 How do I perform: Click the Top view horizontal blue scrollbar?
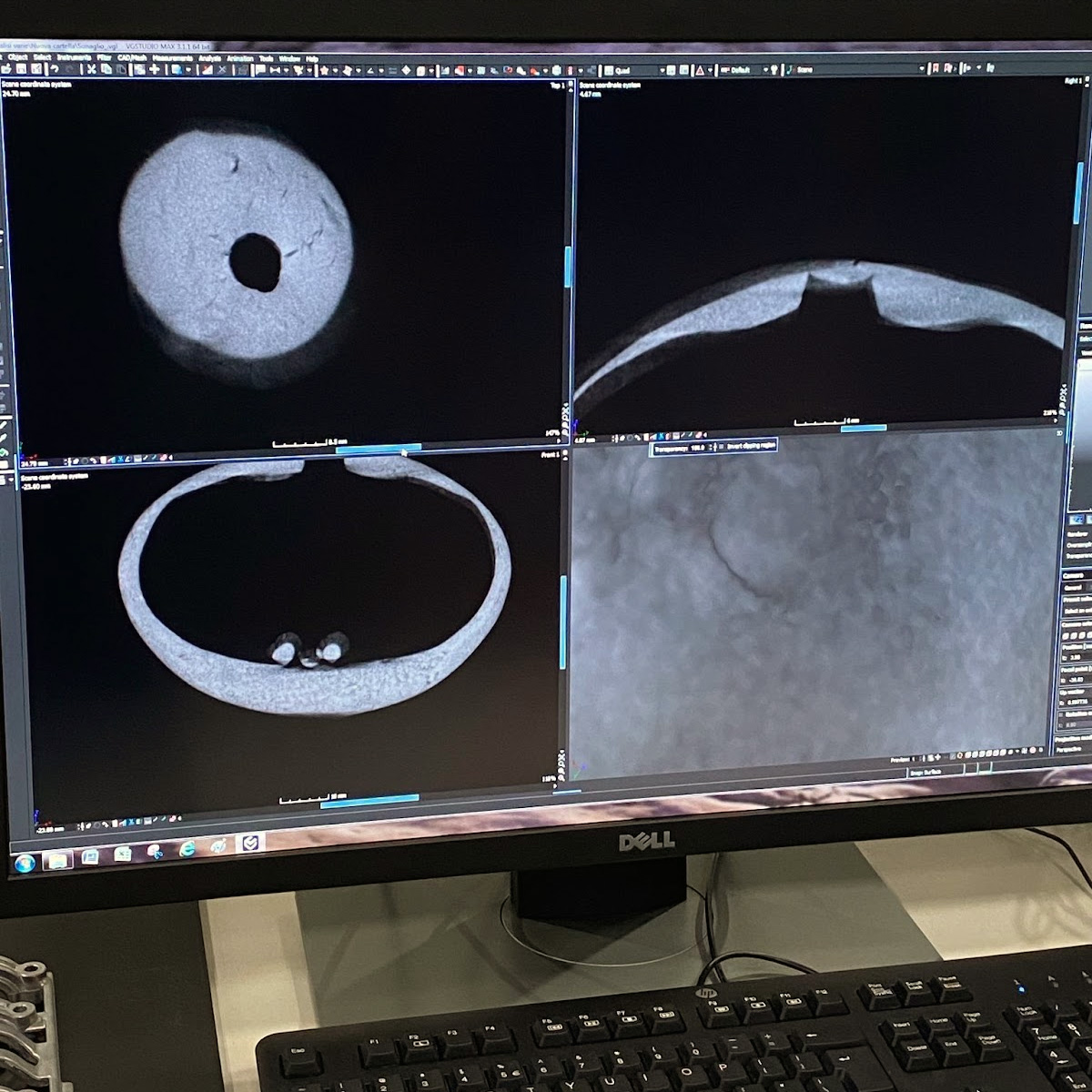pos(379,448)
